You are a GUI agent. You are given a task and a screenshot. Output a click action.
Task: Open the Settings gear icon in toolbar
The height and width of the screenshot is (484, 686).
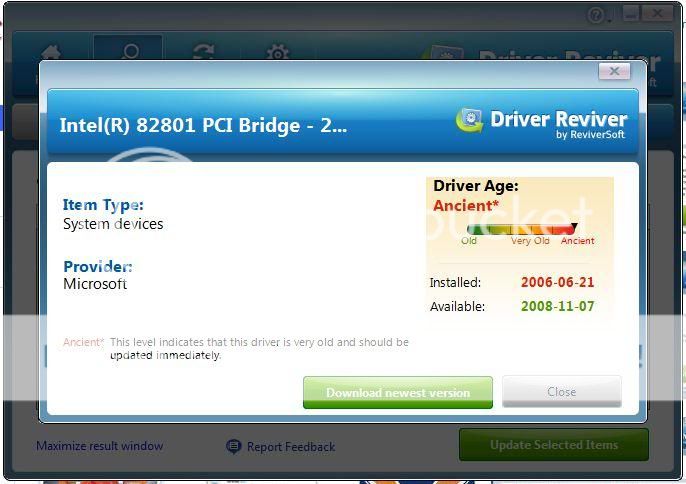pos(278,53)
